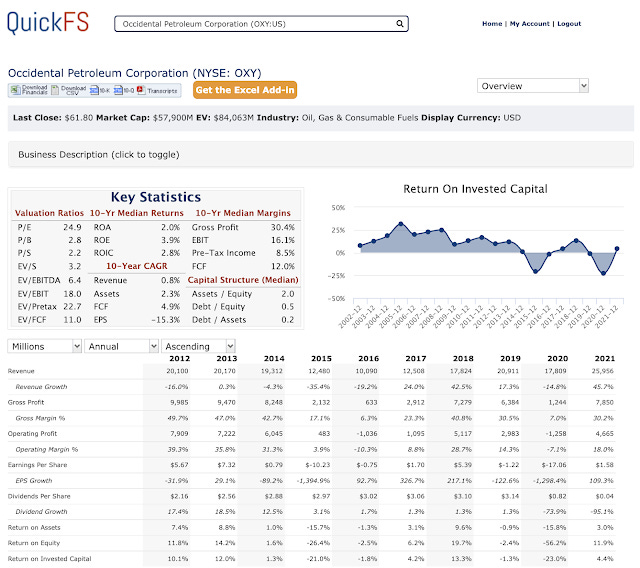Click the EV/EBITDA value 6.4
The width and height of the screenshot is (640, 568).
(75, 280)
